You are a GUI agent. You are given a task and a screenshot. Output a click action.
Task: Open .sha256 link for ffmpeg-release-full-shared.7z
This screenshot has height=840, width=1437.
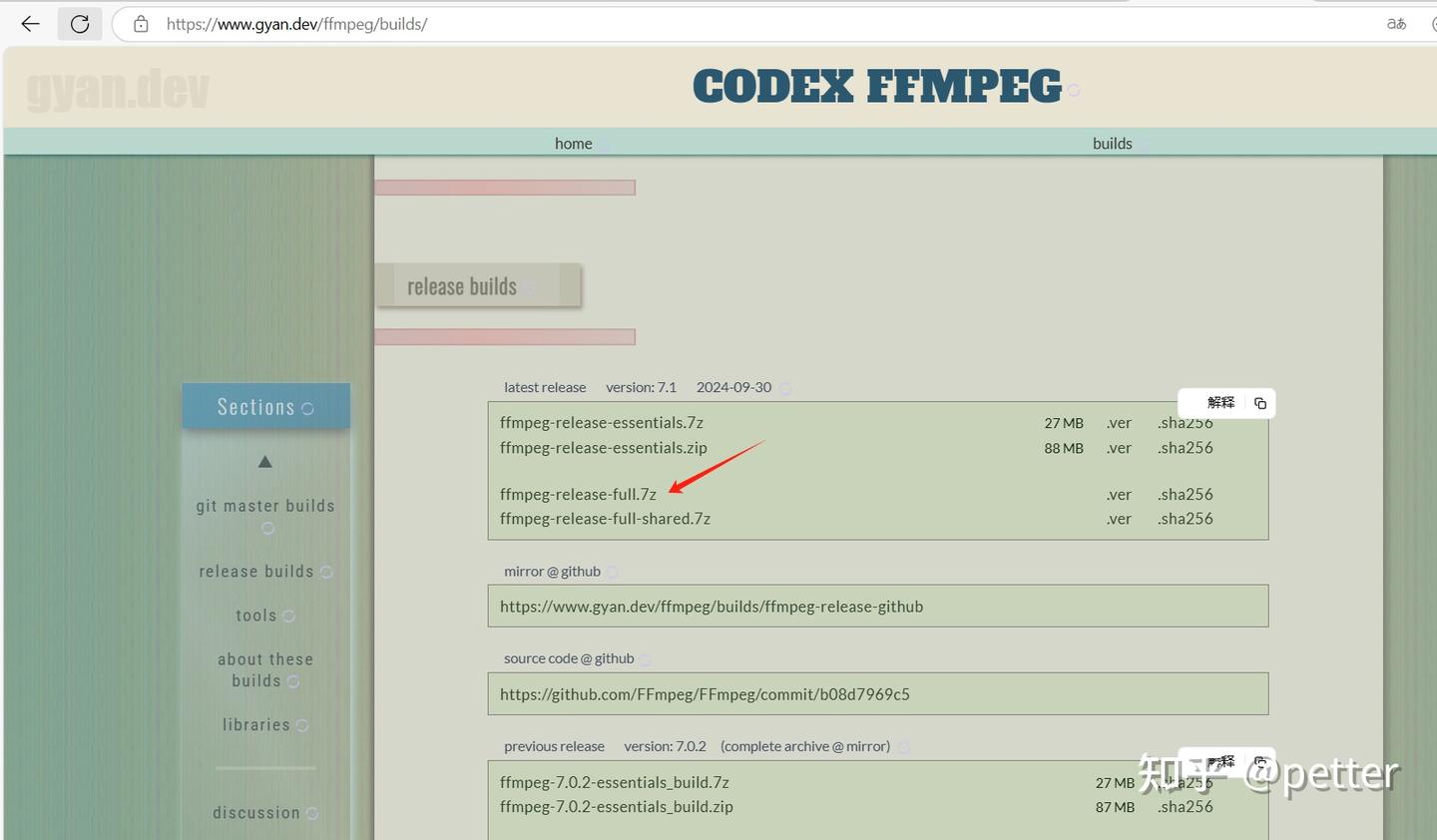1186,519
